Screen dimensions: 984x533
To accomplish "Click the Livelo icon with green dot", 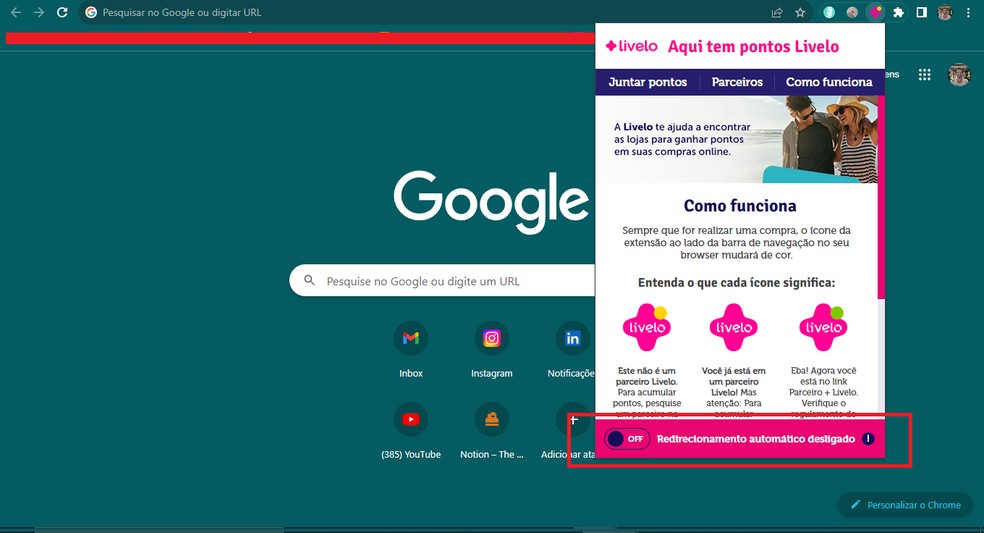I will [x=823, y=327].
